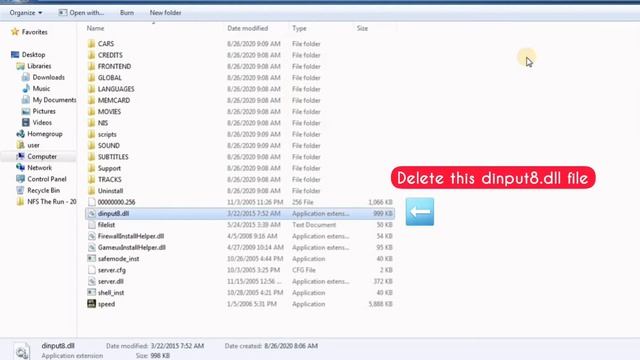640x360 pixels.
Task: Click the 999 KB size cell
Action: tap(383, 213)
